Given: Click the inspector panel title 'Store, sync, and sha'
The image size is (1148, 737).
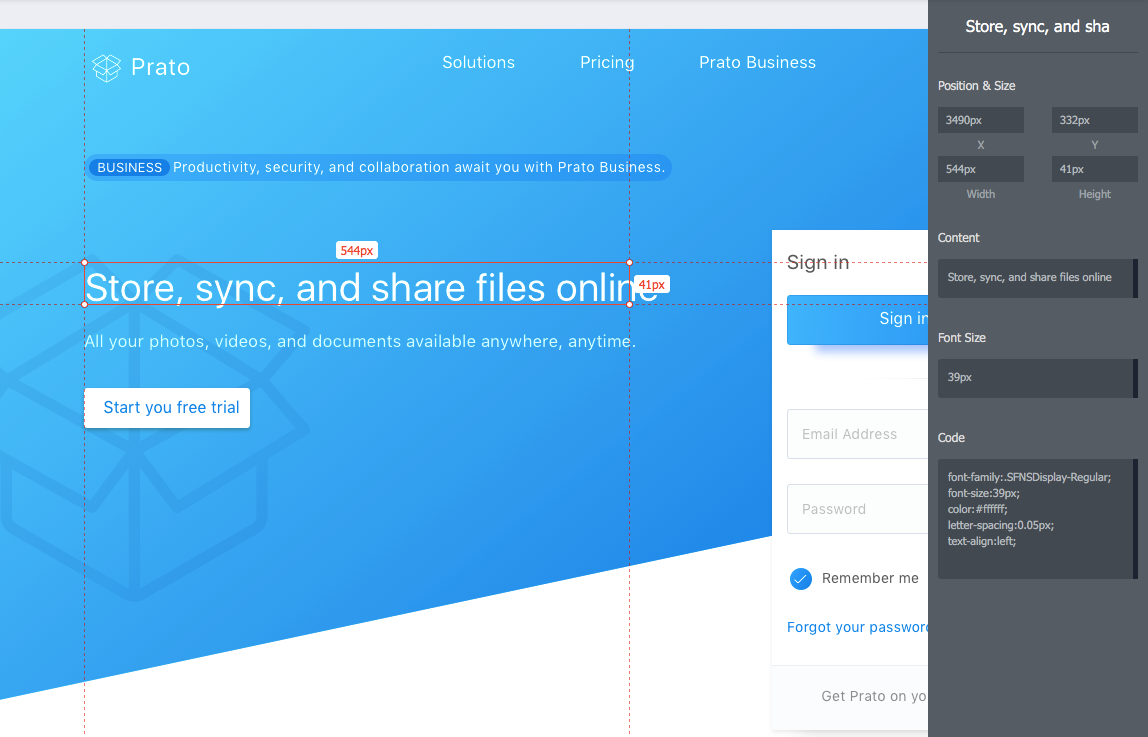Looking at the screenshot, I should pos(1037,27).
